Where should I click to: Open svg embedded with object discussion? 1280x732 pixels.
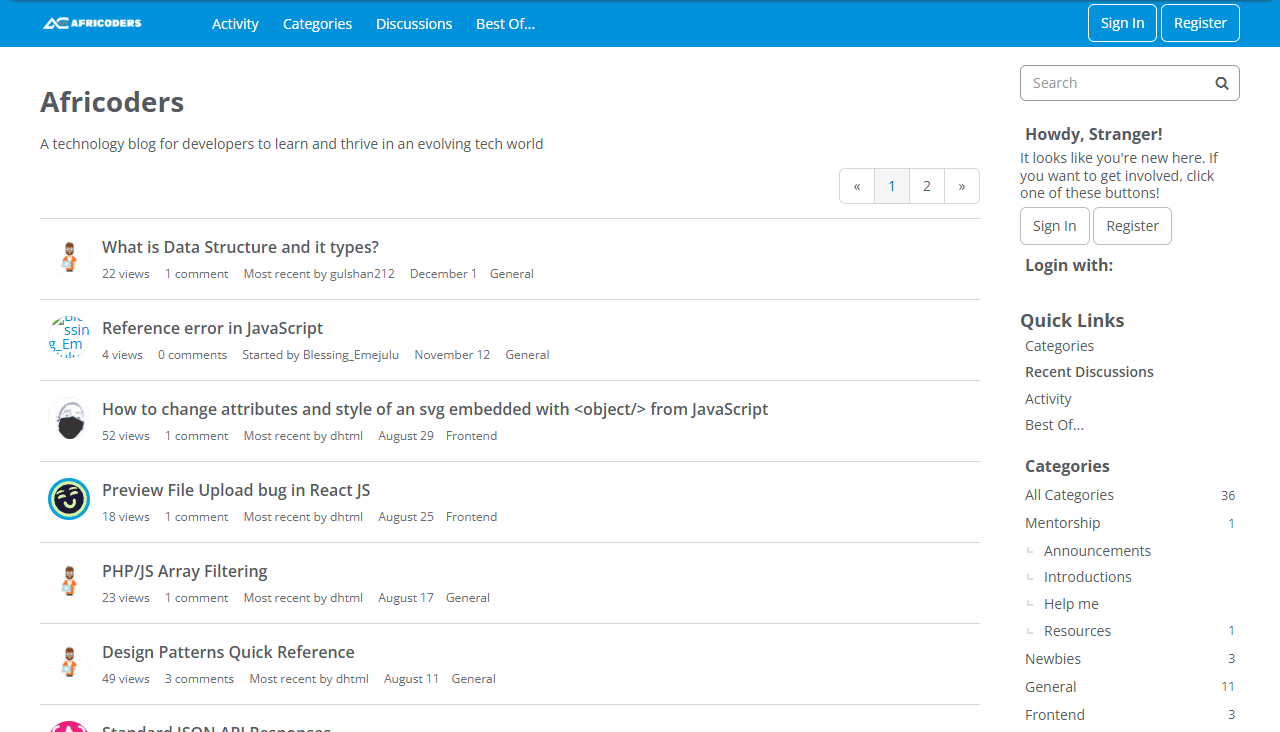(x=435, y=409)
